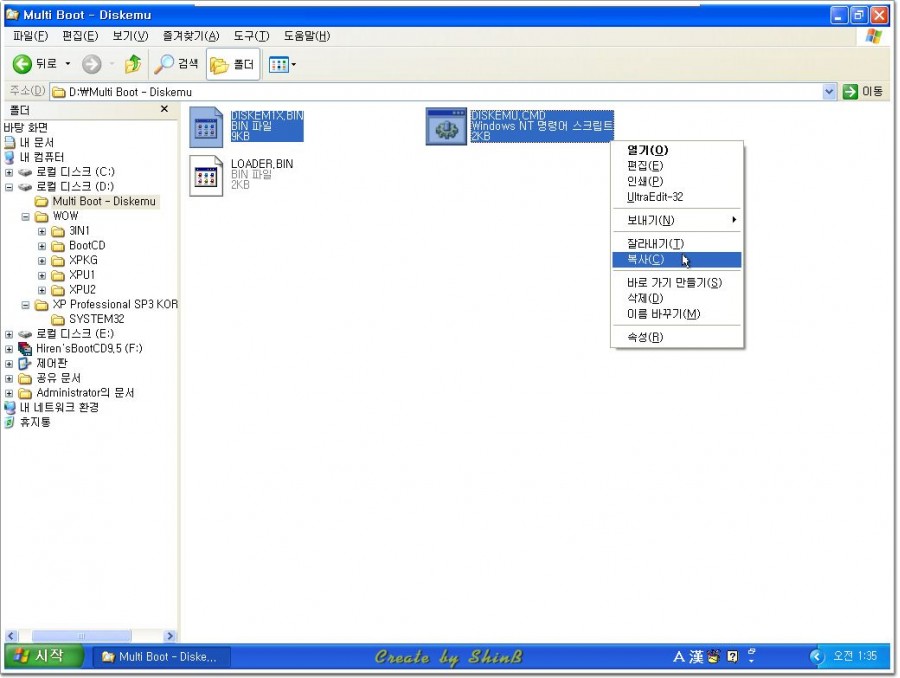Expand the XPKG folder node
This screenshot has width=900, height=678.
pos(42,261)
